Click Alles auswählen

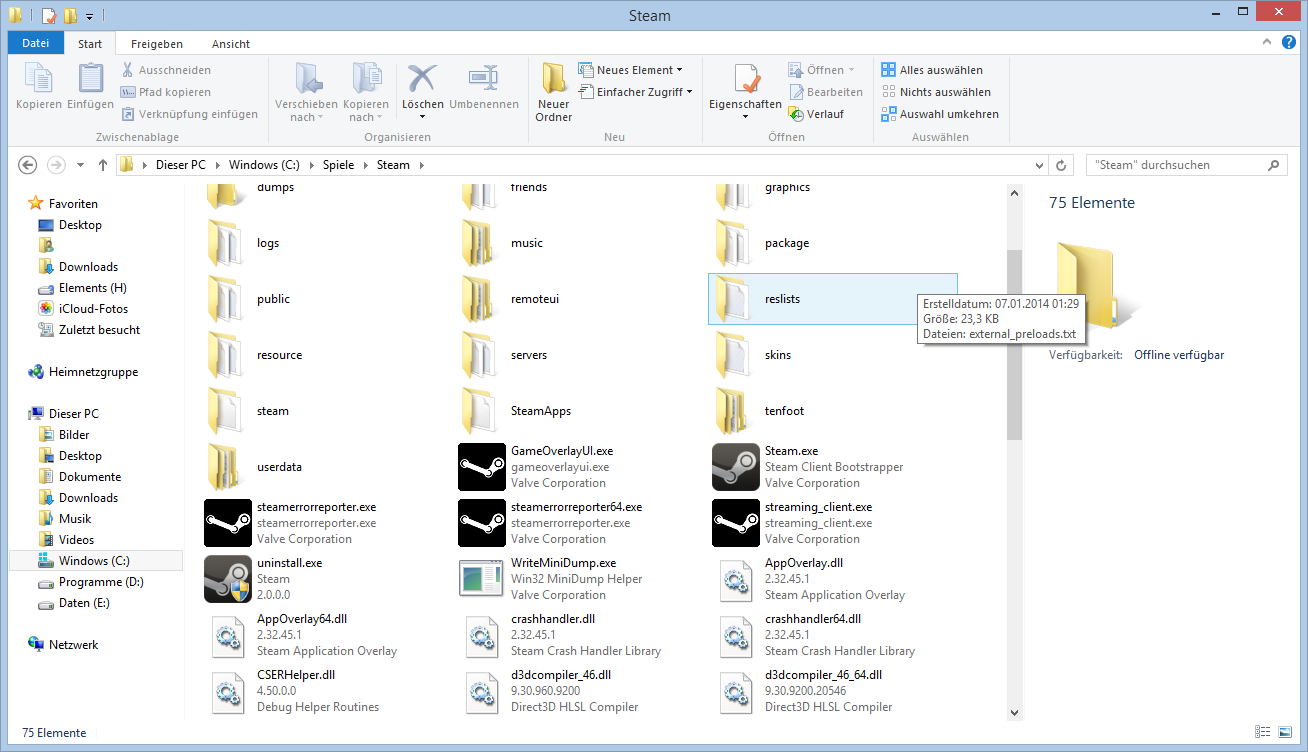point(931,70)
